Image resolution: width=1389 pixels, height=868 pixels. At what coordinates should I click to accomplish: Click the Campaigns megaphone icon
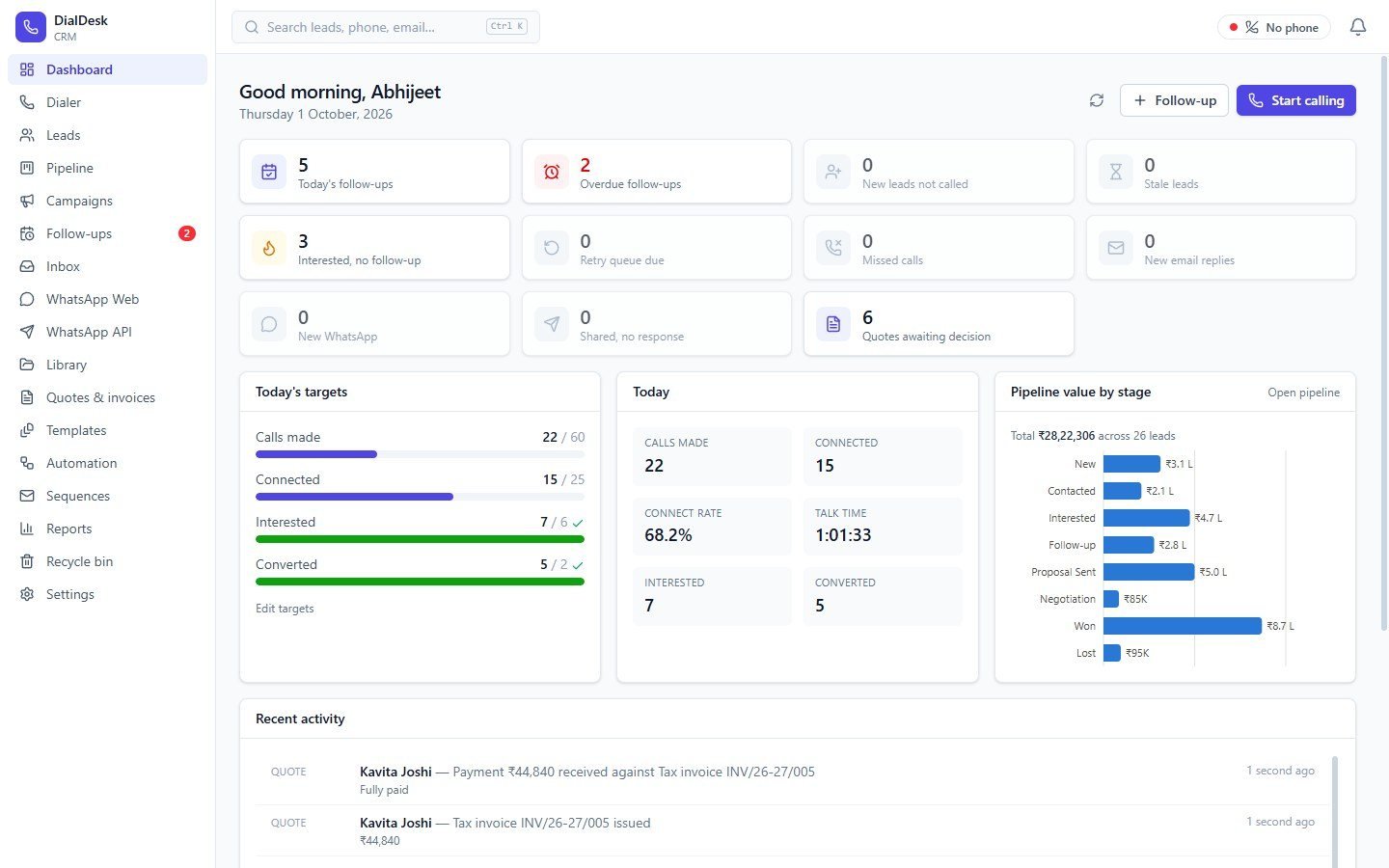pyautogui.click(x=27, y=201)
